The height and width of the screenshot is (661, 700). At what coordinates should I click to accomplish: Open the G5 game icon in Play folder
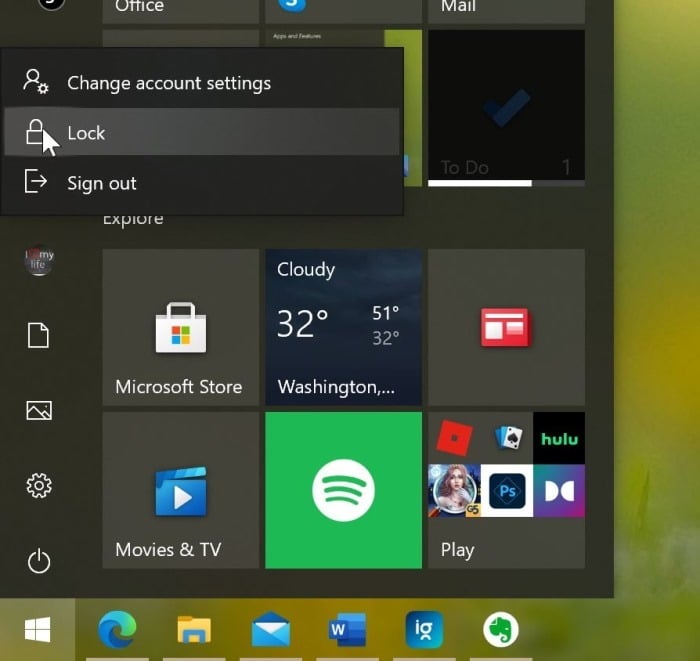pyautogui.click(x=454, y=491)
